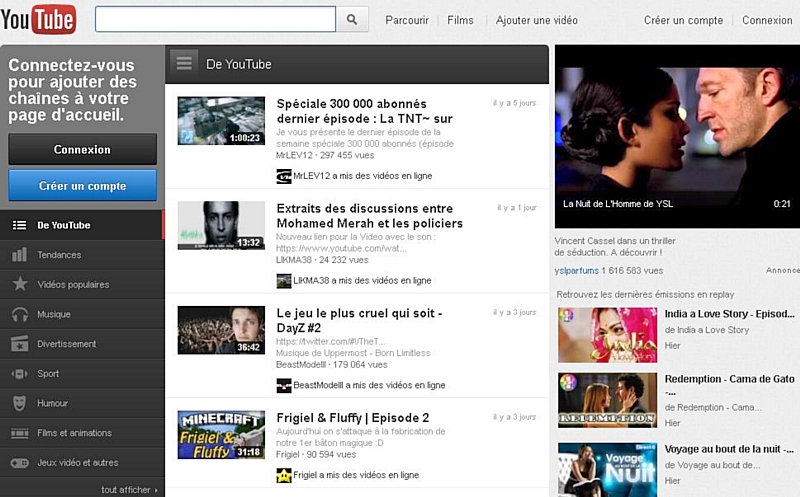Select Divertissement category

click(x=82, y=344)
